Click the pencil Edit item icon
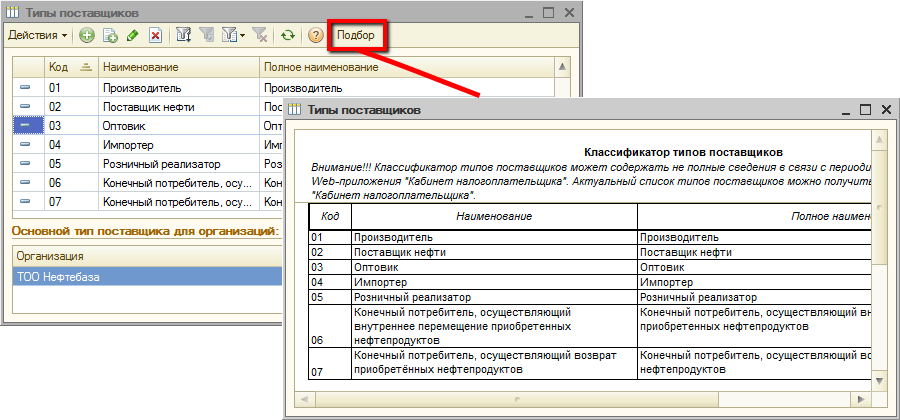The width and height of the screenshot is (900, 420). pyautogui.click(x=132, y=35)
